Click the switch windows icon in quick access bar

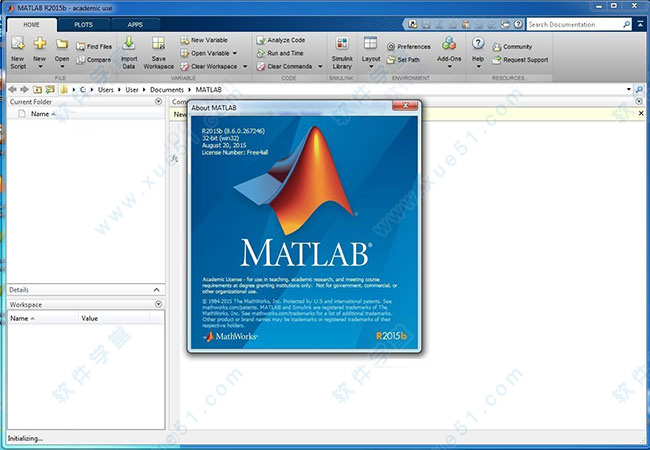point(505,24)
